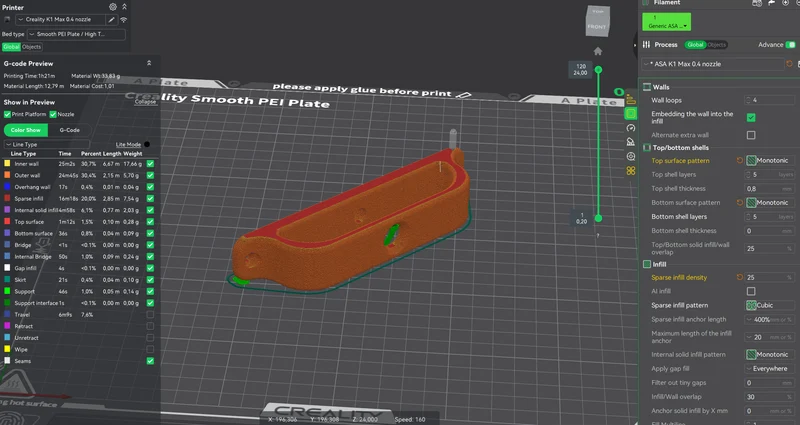Switch process scope to Objects
Screen dimensions: 800x425
[x=716, y=45]
